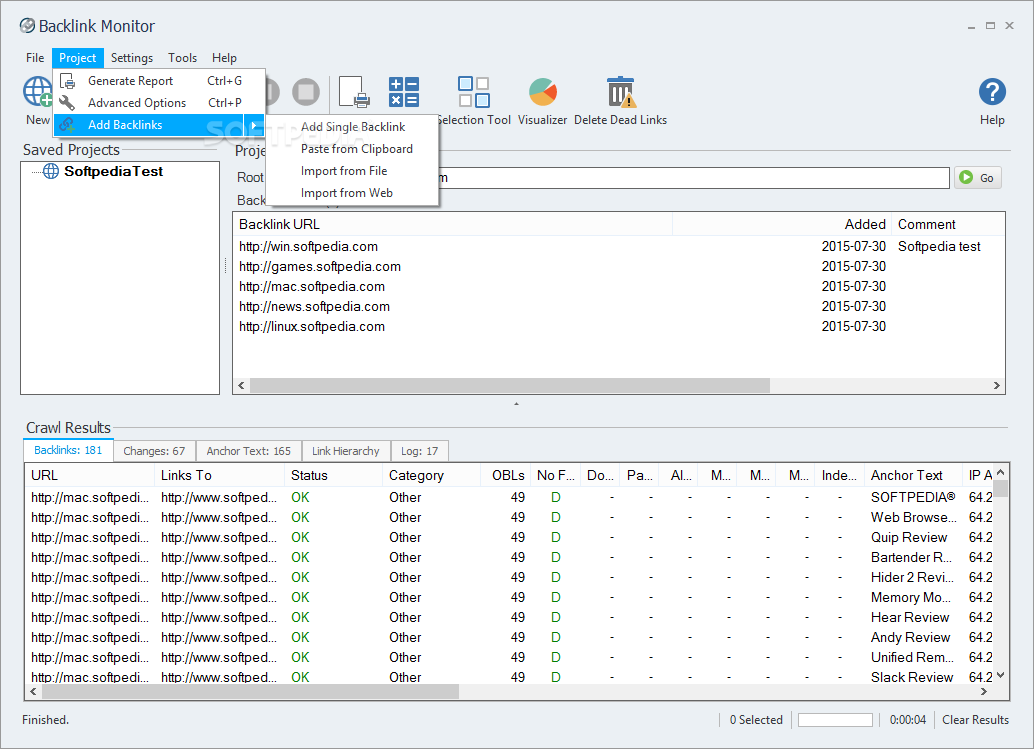Choose Advanced Options menu entry
Image resolution: width=1034 pixels, height=749 pixels.
pos(159,103)
